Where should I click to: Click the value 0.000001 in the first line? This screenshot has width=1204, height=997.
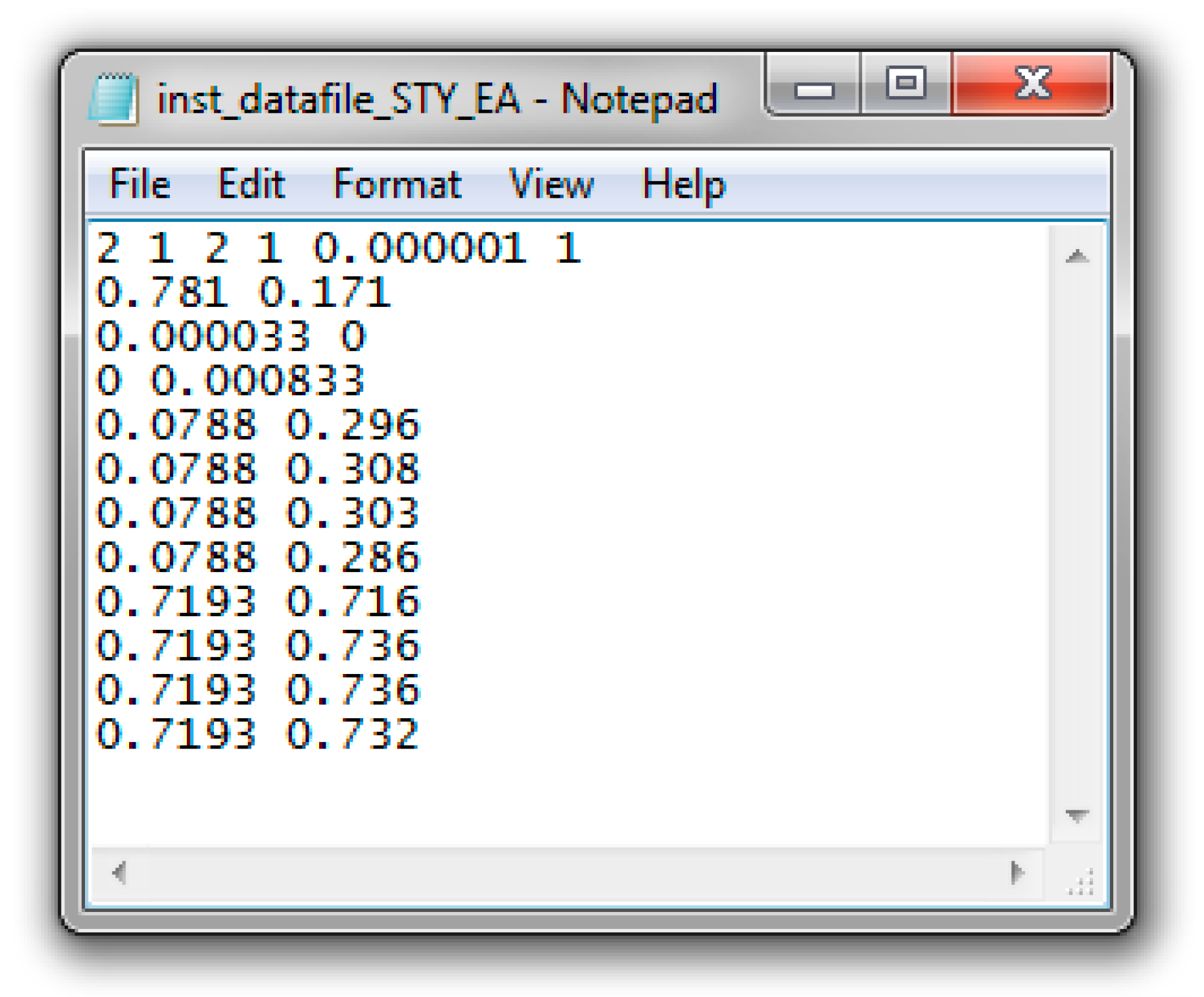pyautogui.click(x=420, y=248)
